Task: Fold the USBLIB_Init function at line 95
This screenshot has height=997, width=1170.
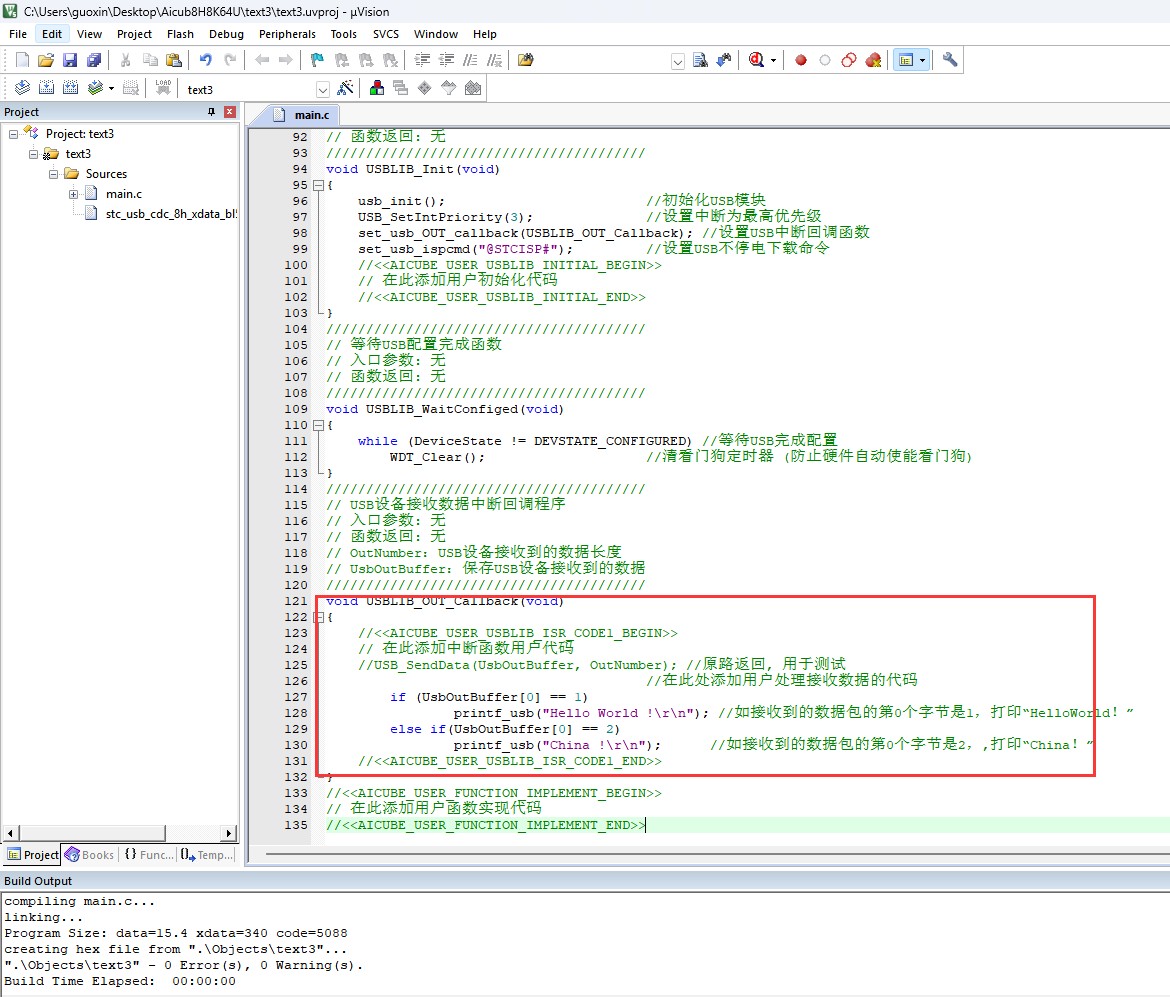Action: coord(318,185)
